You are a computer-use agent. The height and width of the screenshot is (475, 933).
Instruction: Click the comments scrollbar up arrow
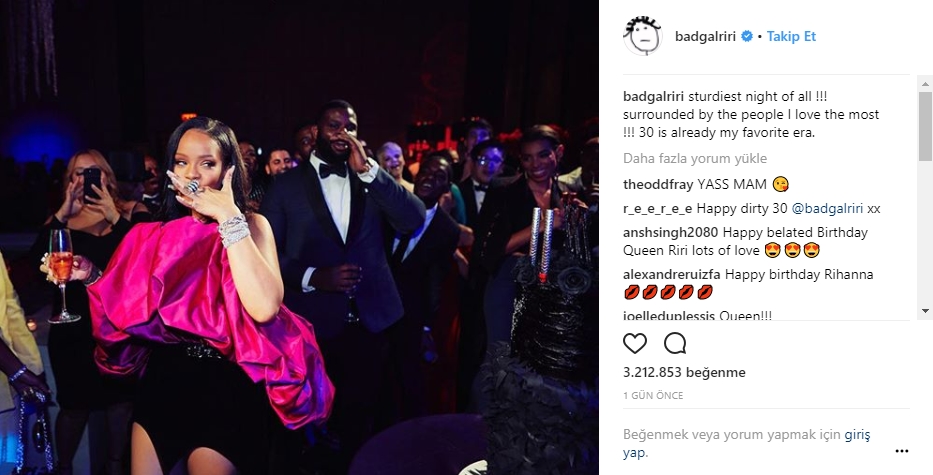(925, 80)
